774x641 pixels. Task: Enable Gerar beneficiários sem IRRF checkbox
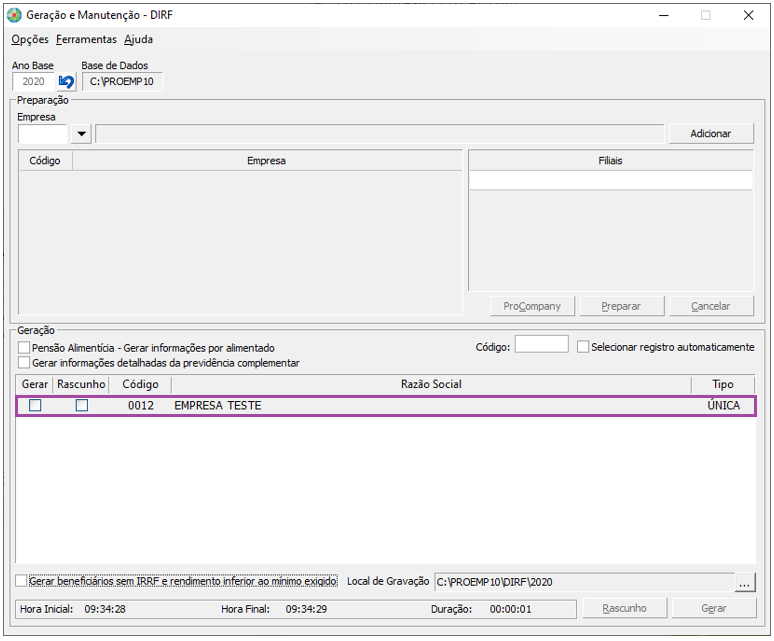(22, 581)
